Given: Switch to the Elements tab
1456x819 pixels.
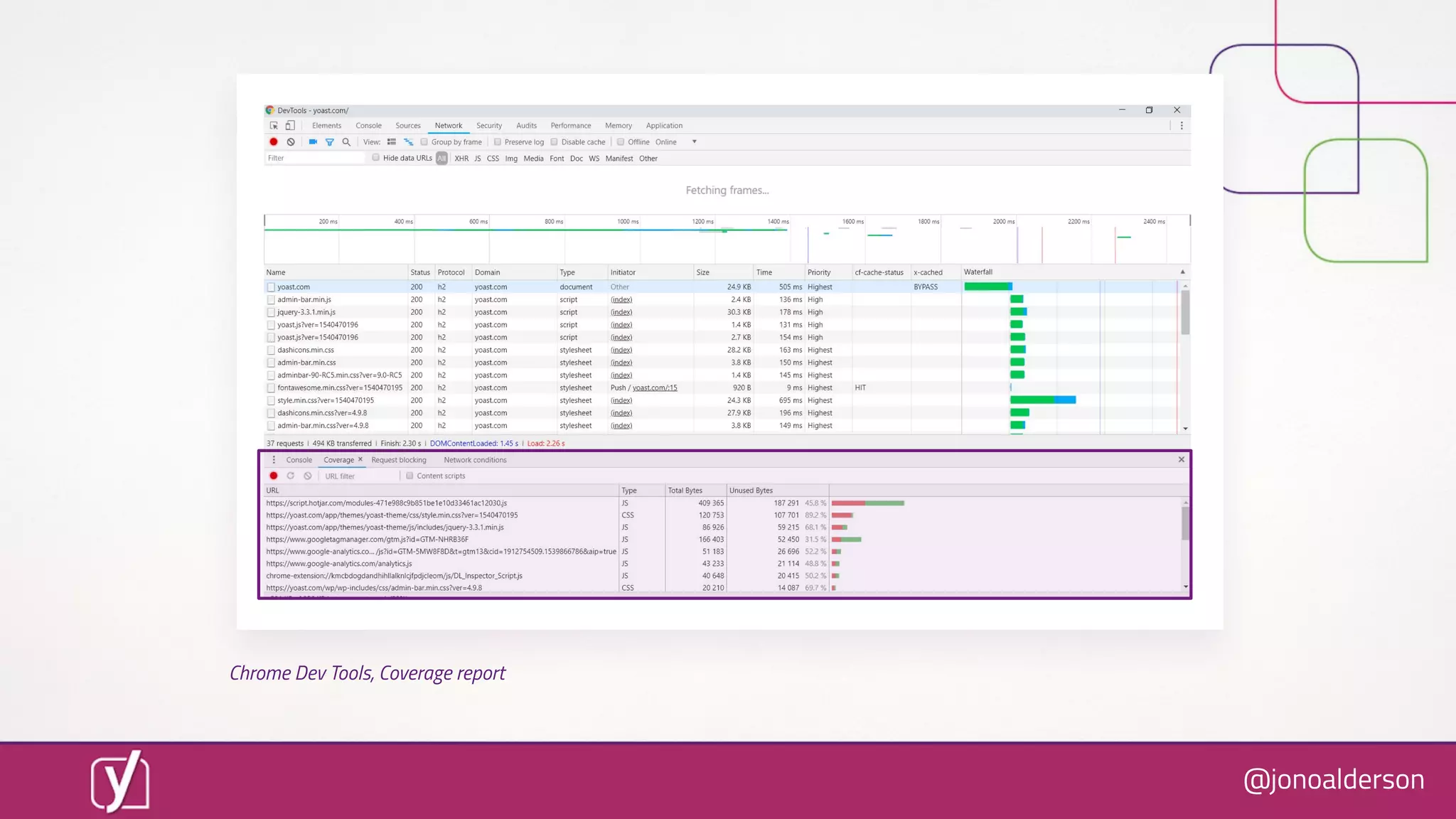Looking at the screenshot, I should coord(326,126).
